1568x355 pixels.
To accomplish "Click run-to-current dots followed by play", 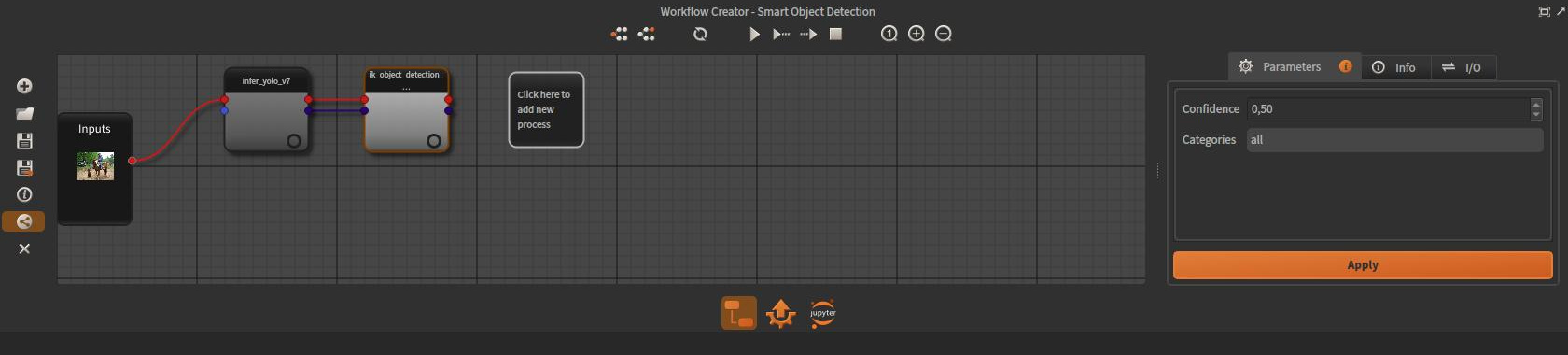I will (808, 34).
